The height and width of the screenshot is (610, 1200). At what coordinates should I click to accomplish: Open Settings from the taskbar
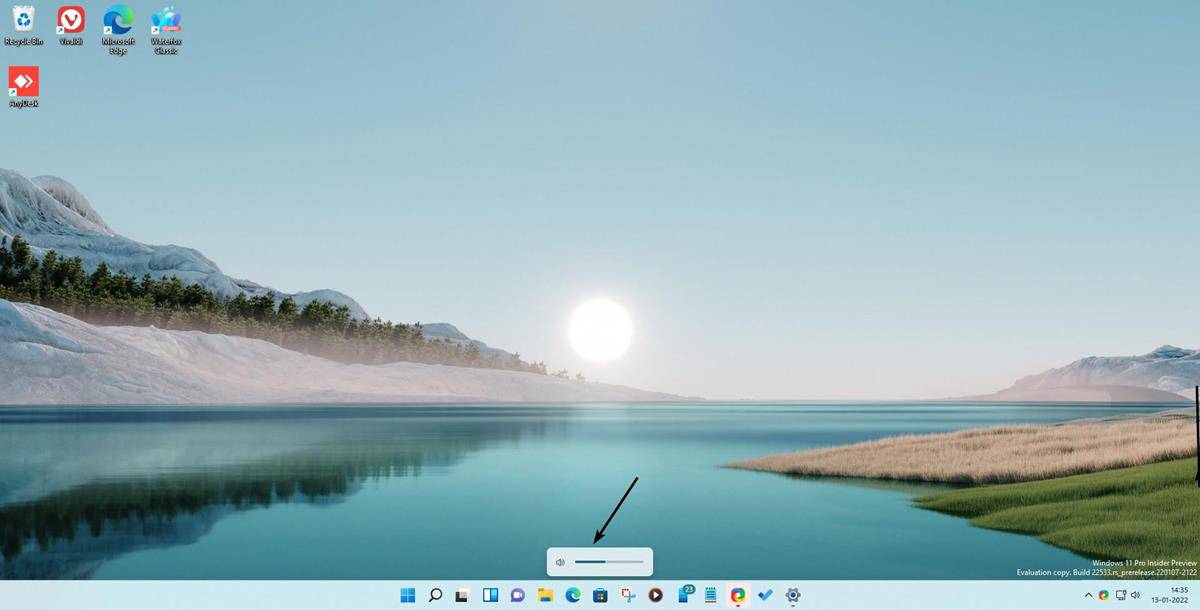791,593
